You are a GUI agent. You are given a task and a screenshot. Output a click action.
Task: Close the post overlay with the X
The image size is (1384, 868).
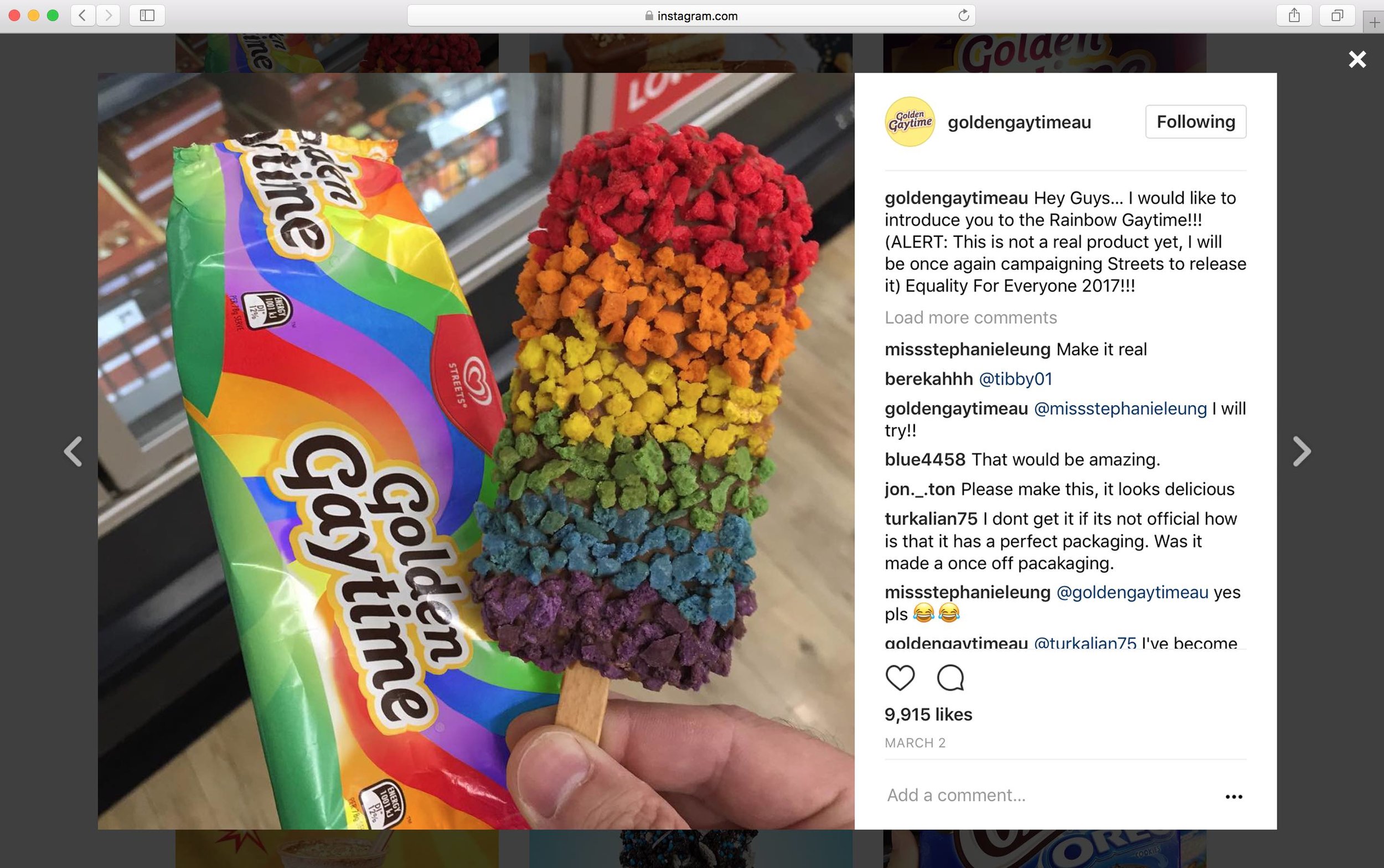(1357, 59)
